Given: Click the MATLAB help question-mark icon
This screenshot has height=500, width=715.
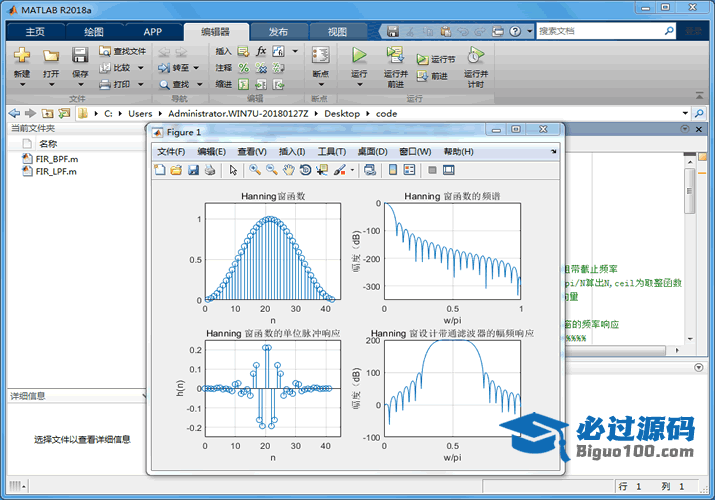Looking at the screenshot, I should point(515,31).
